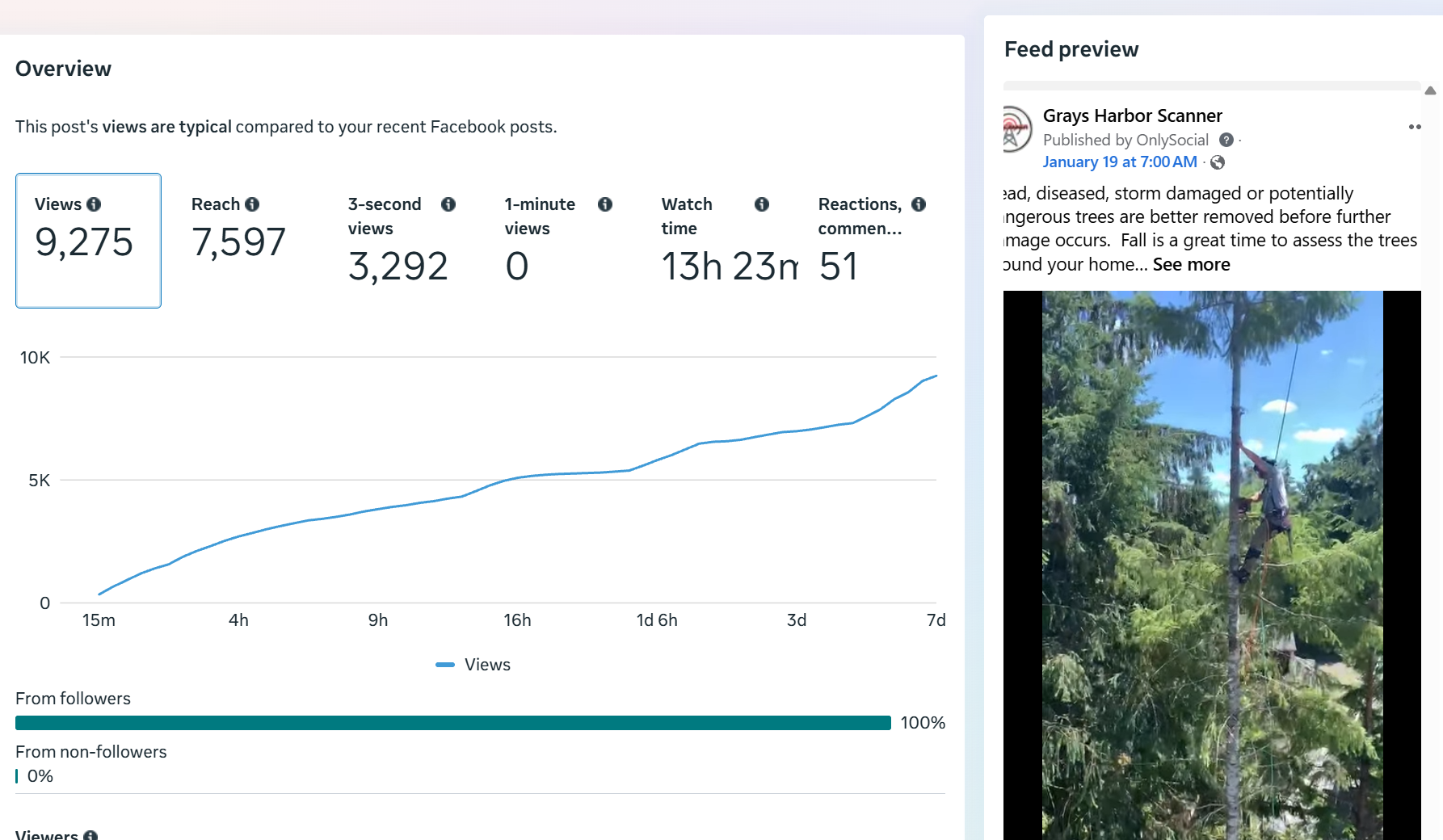Click the Watch time info icon
Image resolution: width=1443 pixels, height=840 pixels.
762,204
